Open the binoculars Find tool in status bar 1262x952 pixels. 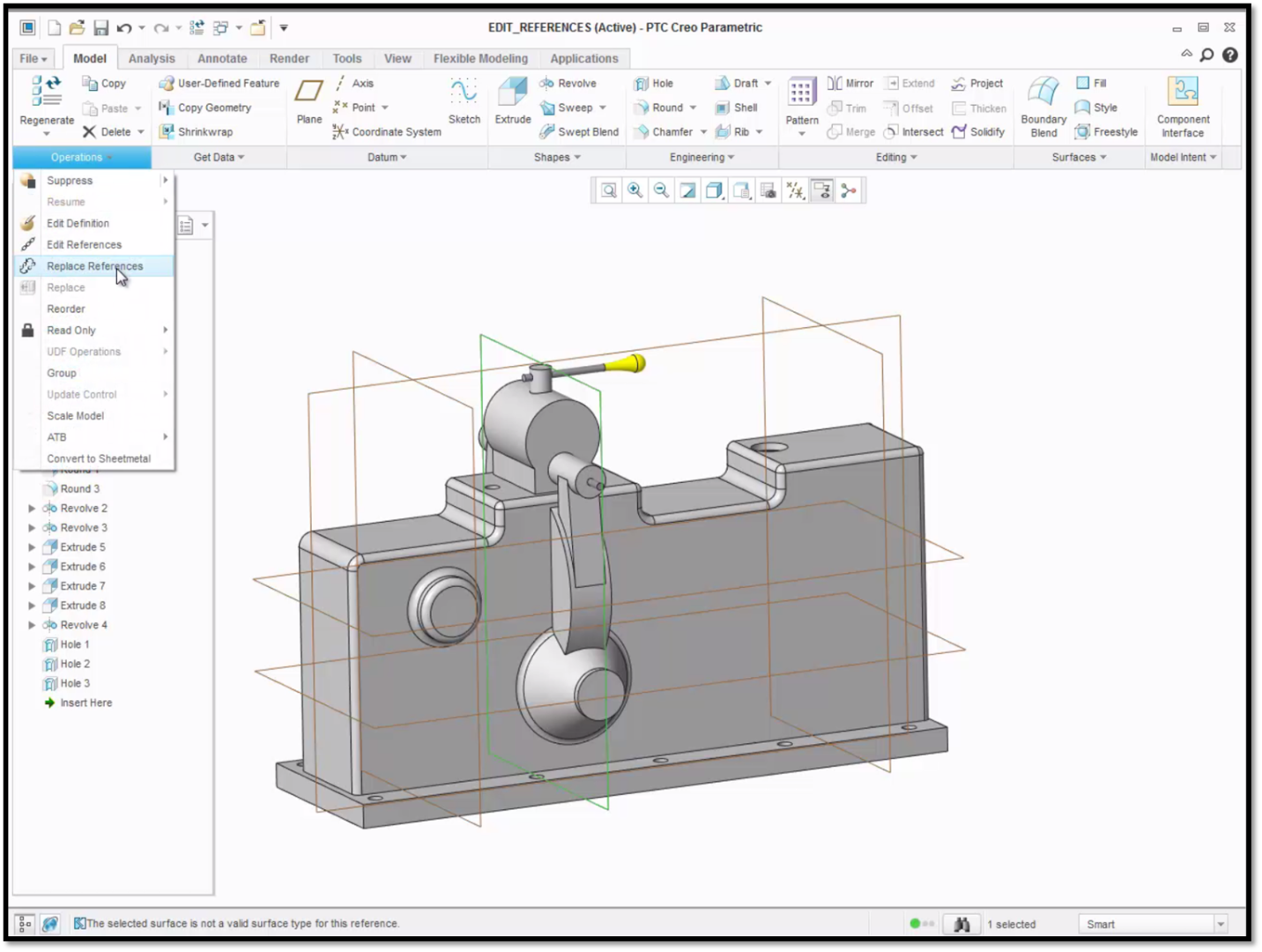point(961,924)
